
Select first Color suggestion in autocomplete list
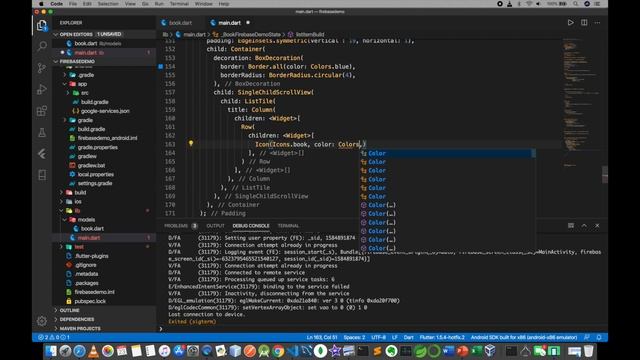coord(448,153)
